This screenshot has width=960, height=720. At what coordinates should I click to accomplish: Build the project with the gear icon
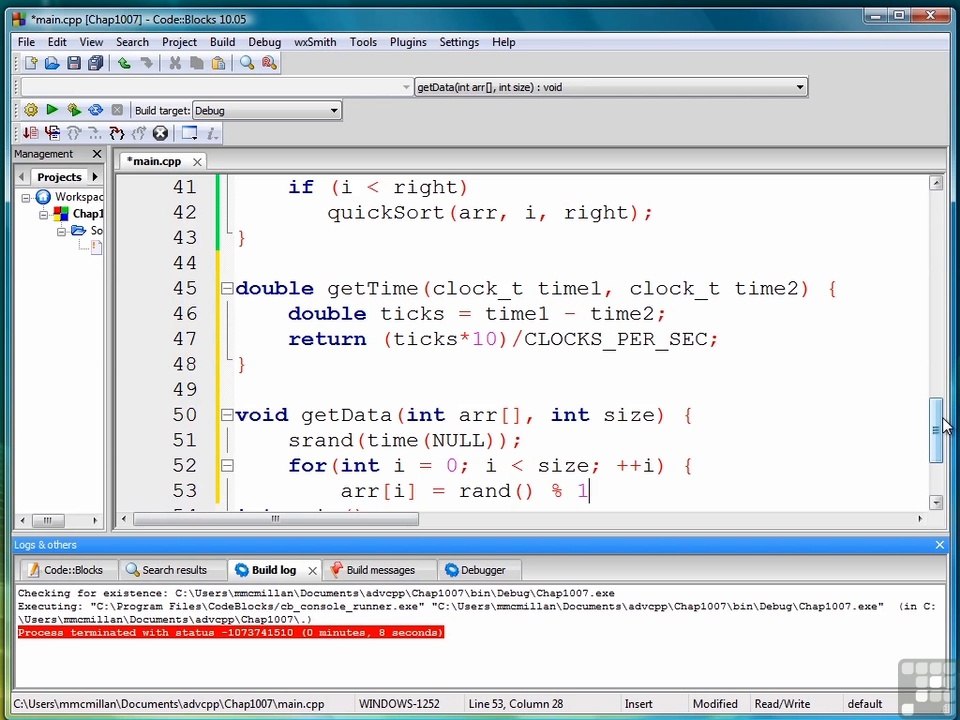click(x=31, y=110)
